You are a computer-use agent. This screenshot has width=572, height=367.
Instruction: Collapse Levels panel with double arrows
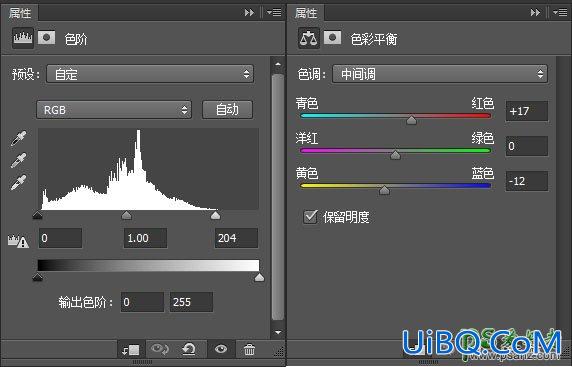tap(249, 13)
